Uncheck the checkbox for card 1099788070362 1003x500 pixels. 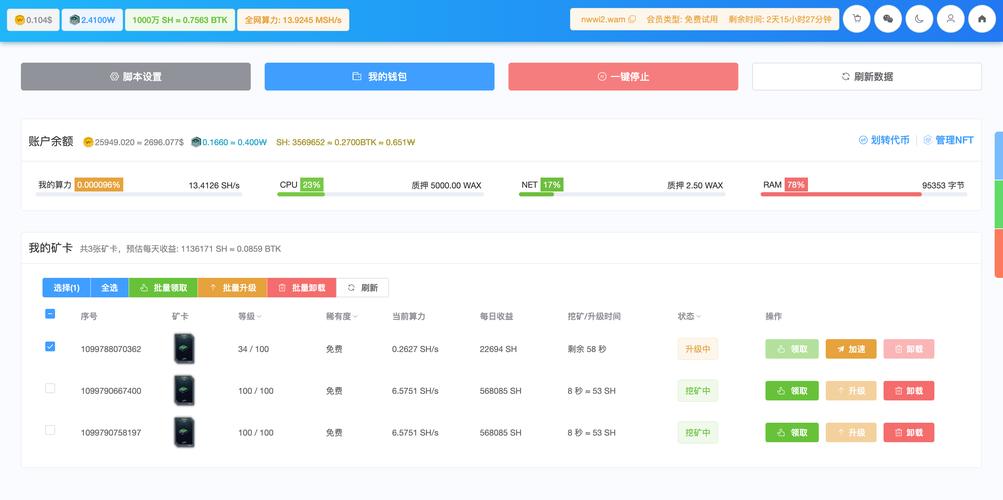coord(50,347)
